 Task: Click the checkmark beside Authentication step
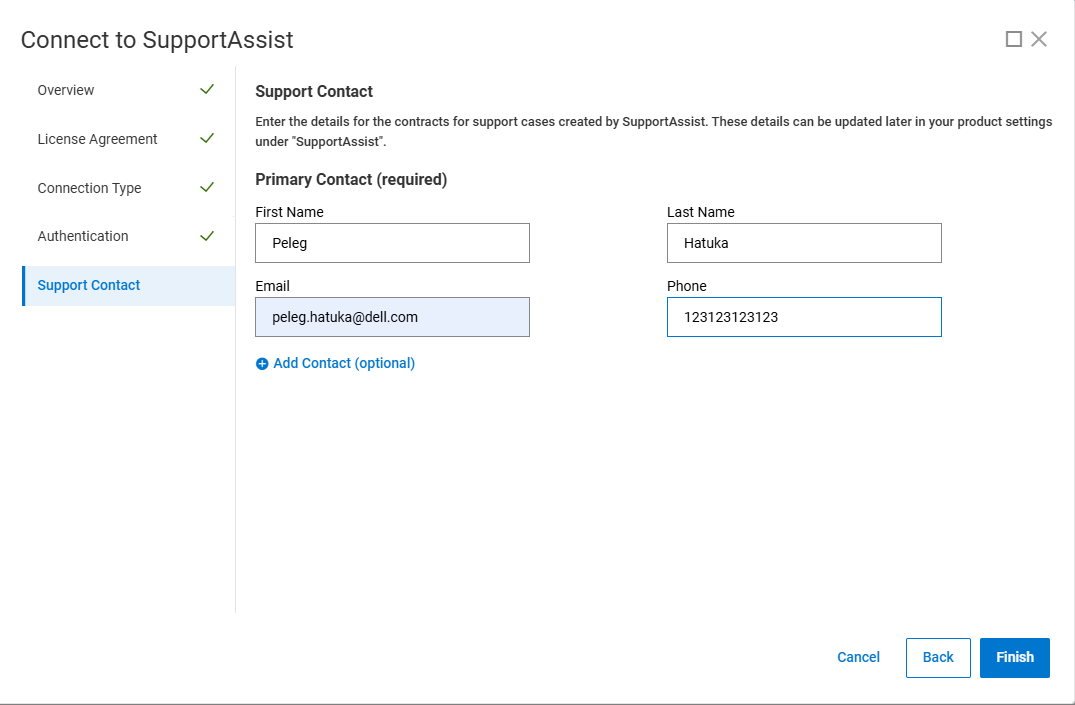click(207, 236)
